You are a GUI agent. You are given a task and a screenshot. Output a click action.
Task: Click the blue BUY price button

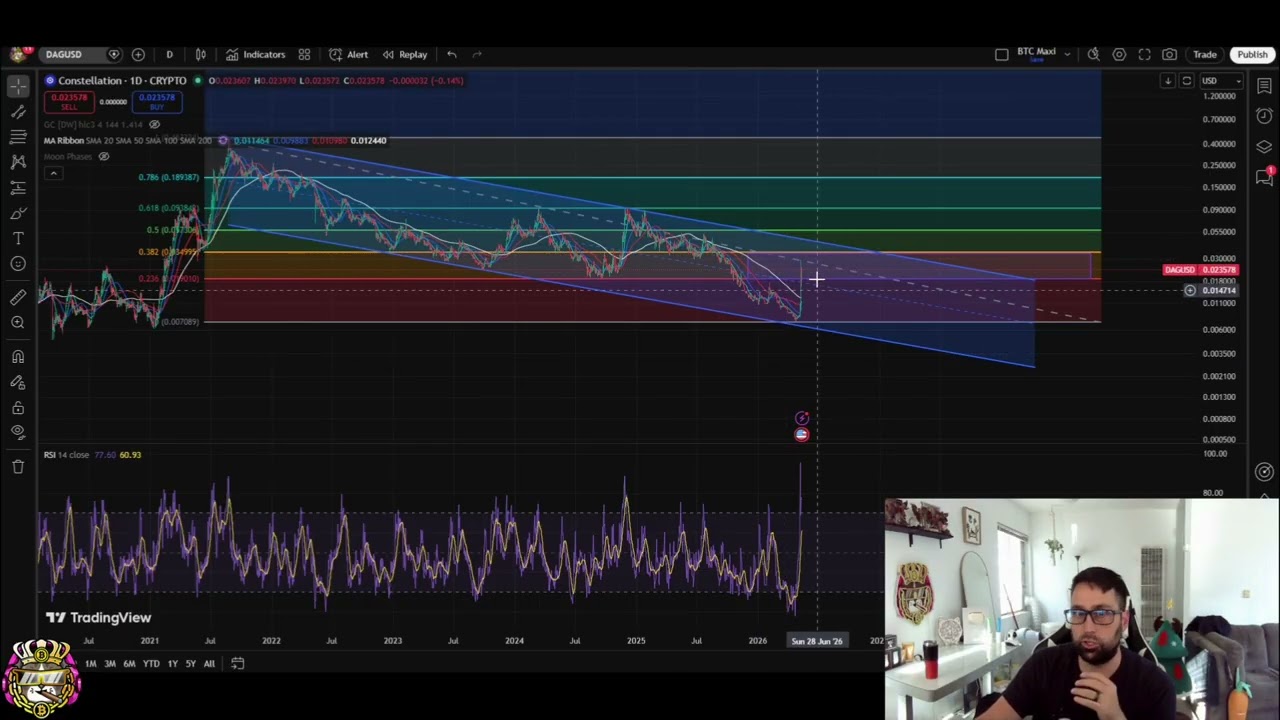tap(157, 101)
